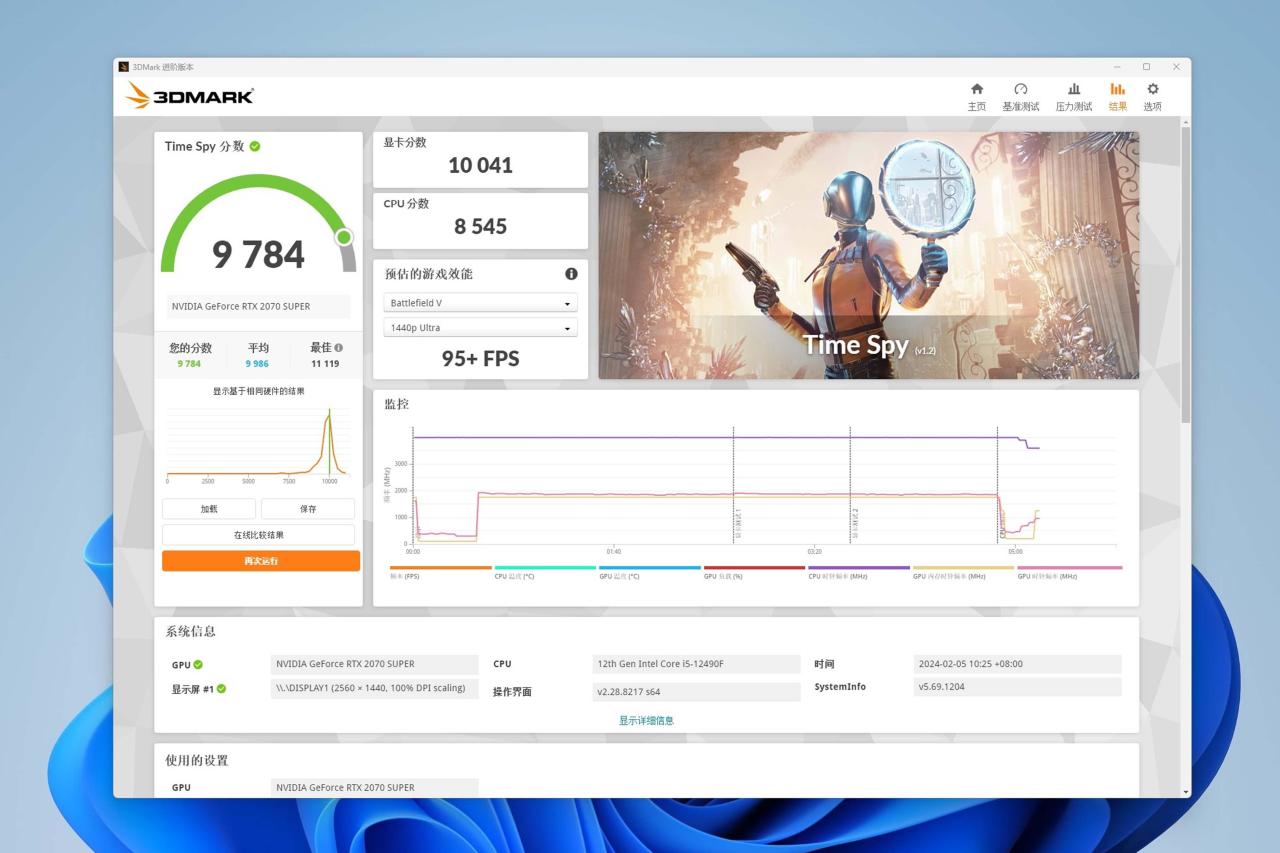Image resolution: width=1280 pixels, height=853 pixels.
Task: Click the 显示基于相同硬件的结果 caption
Action: (x=258, y=391)
